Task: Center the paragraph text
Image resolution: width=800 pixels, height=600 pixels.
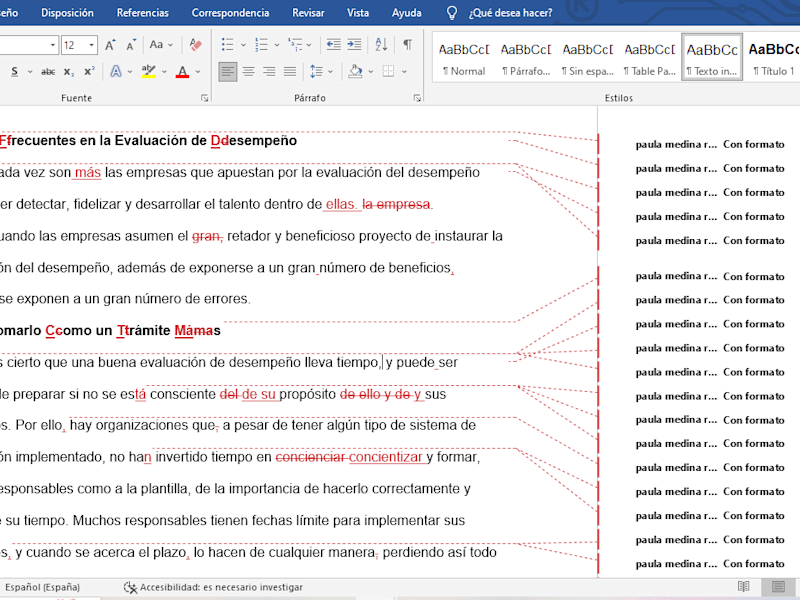Action: pyautogui.click(x=248, y=71)
